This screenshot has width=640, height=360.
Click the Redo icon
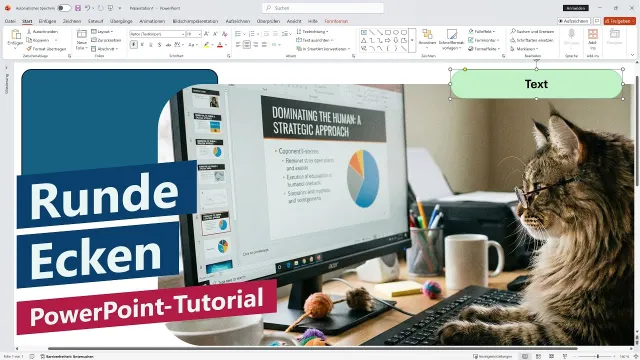[x=100, y=8]
